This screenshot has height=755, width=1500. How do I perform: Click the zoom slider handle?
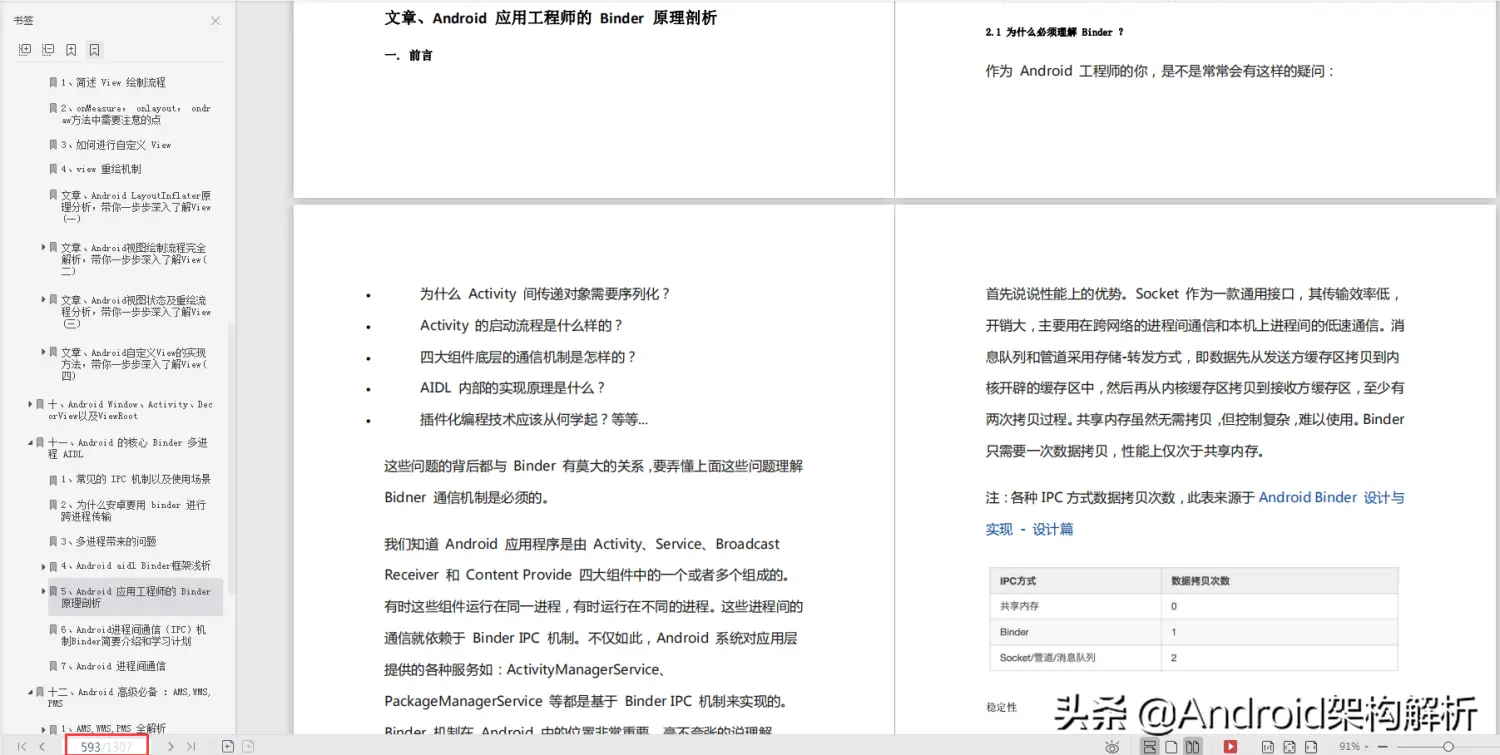point(1448,747)
